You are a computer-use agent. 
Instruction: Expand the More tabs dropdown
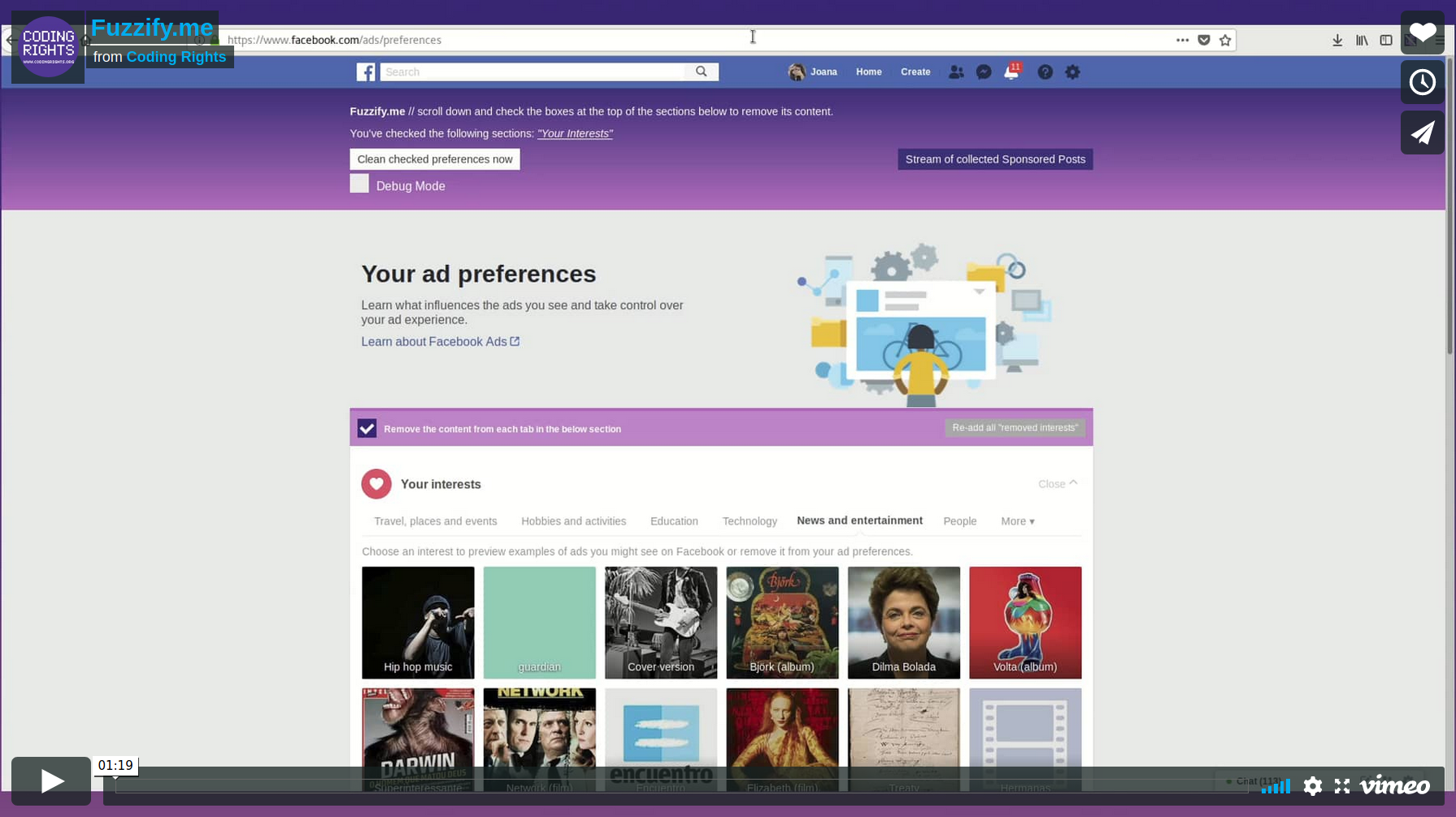pyautogui.click(x=1017, y=521)
